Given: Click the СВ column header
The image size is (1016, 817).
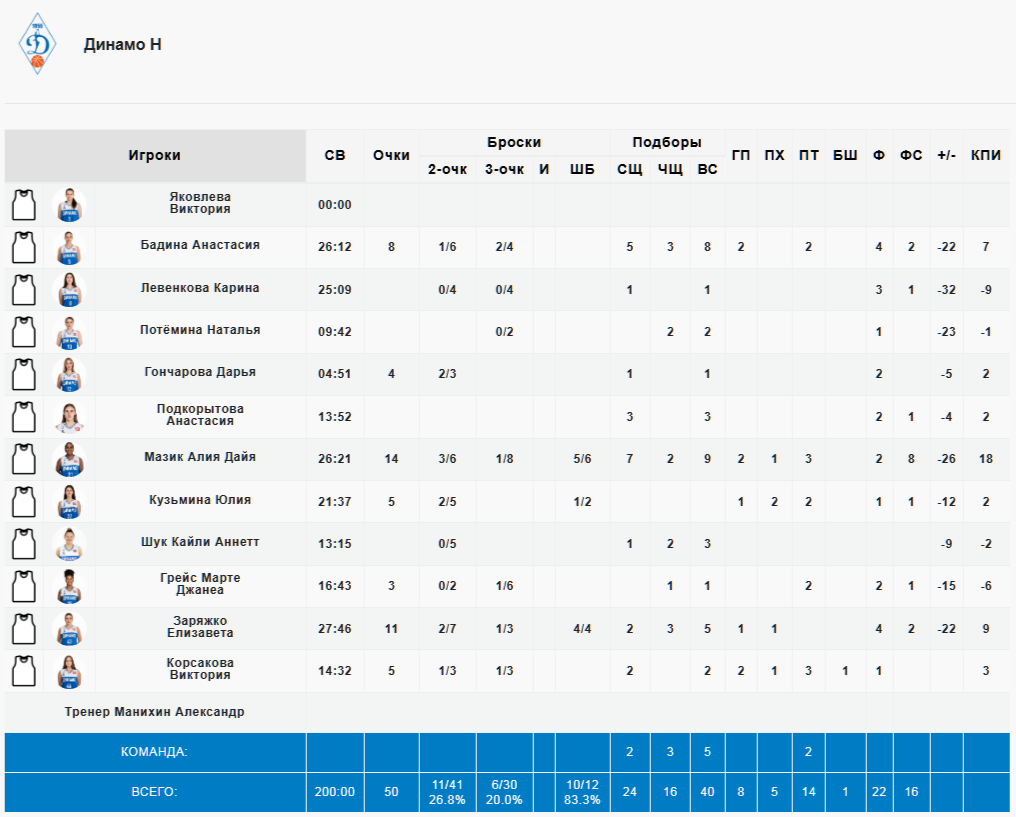Looking at the screenshot, I should tap(335, 155).
